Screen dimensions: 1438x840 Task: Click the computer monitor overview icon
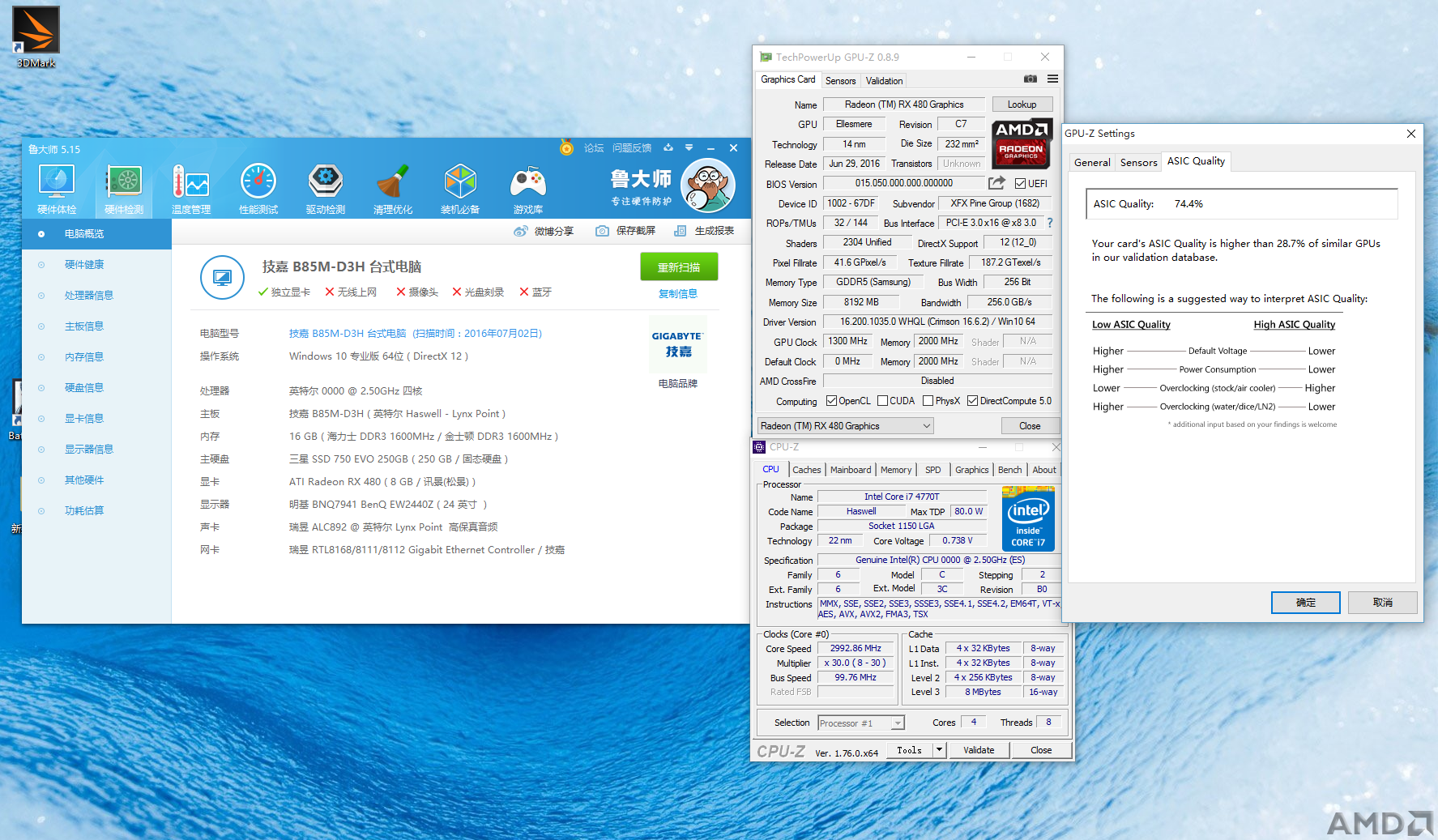coord(222,278)
